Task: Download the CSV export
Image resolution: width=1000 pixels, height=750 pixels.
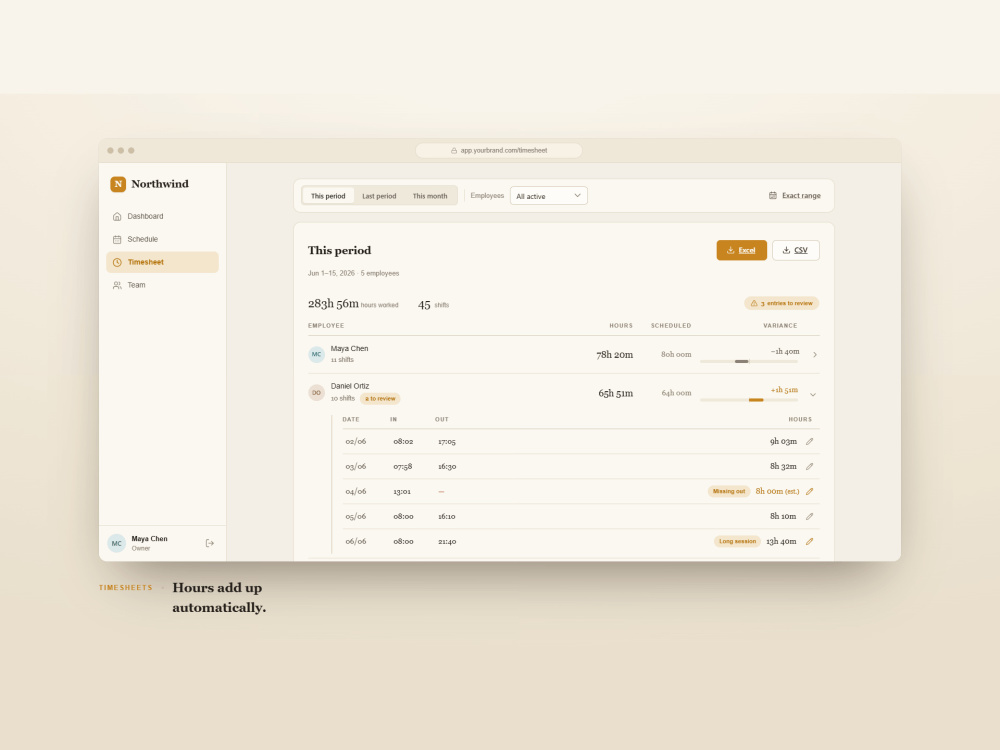Action: [x=795, y=250]
